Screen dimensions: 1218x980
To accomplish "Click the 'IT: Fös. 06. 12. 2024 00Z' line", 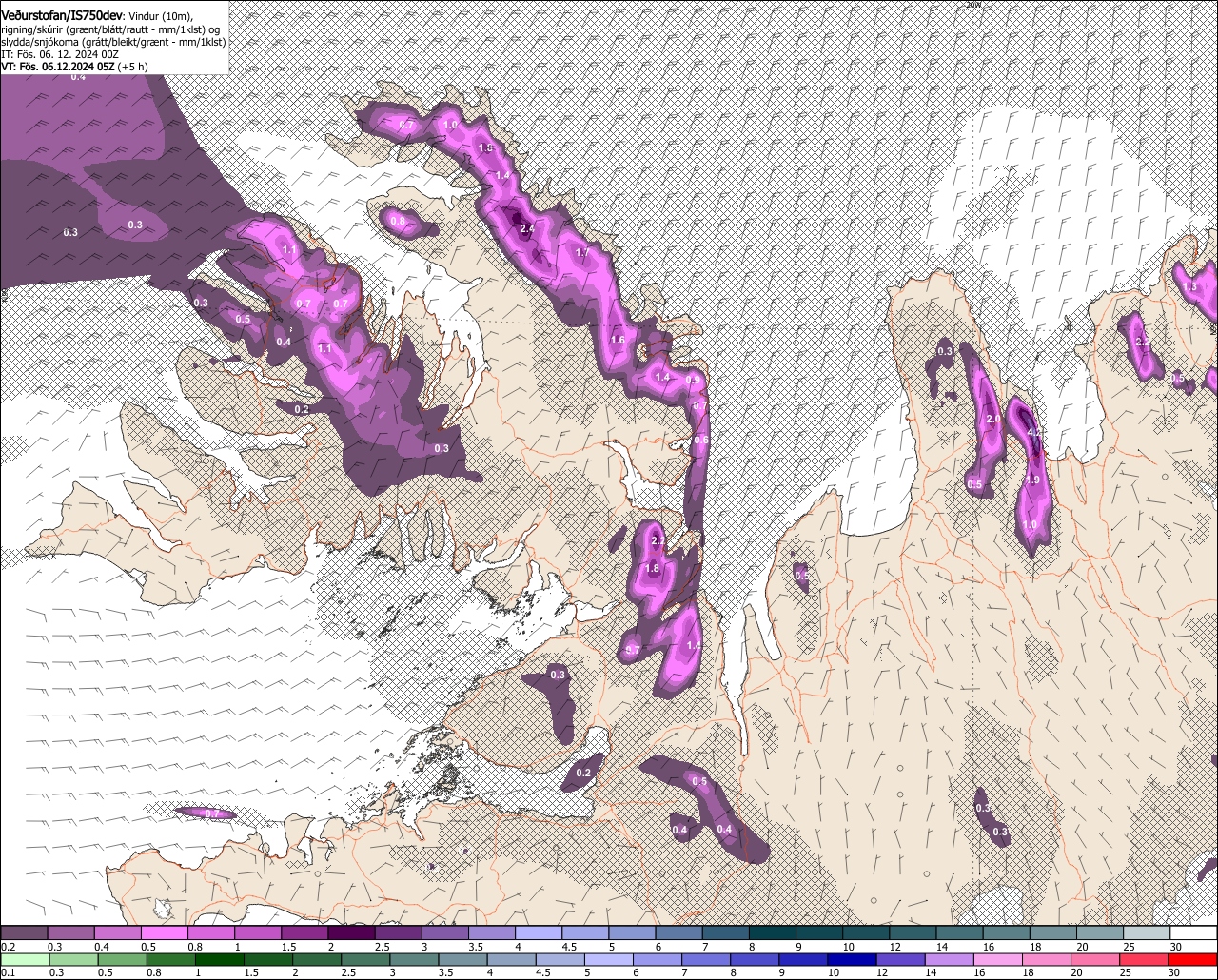I will (x=60, y=54).
